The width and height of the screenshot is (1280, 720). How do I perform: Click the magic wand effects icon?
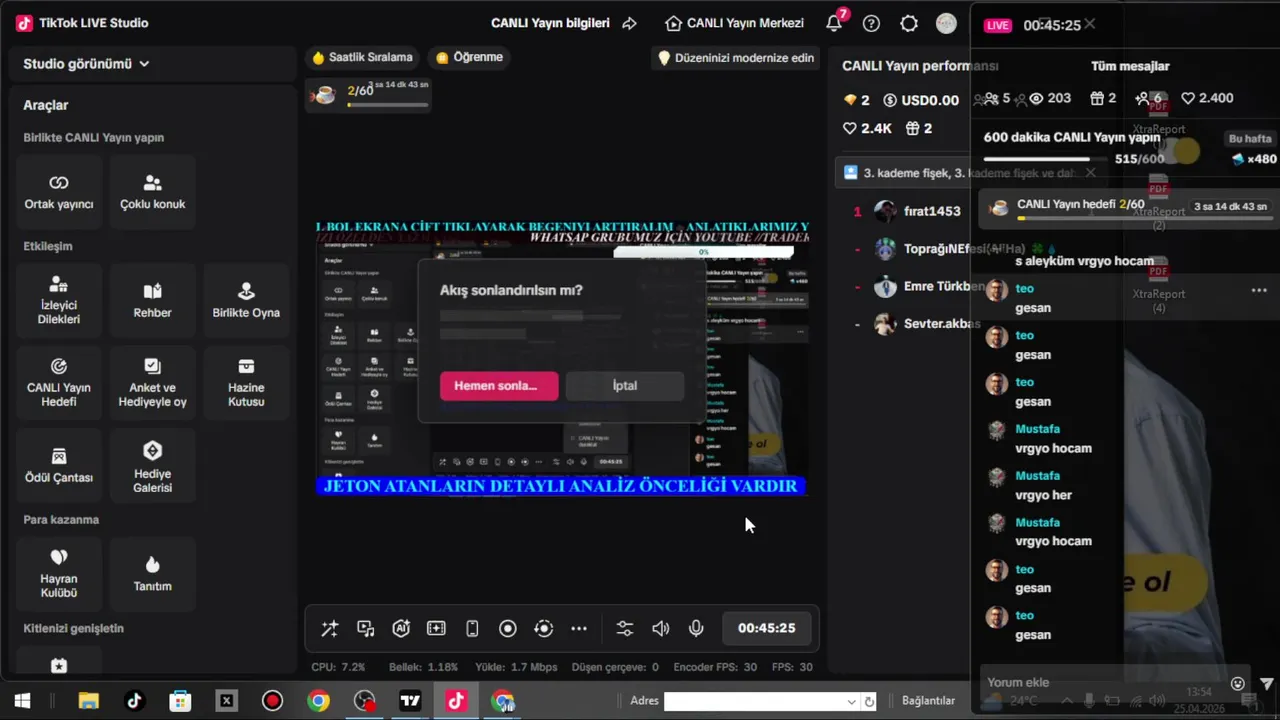(x=329, y=629)
